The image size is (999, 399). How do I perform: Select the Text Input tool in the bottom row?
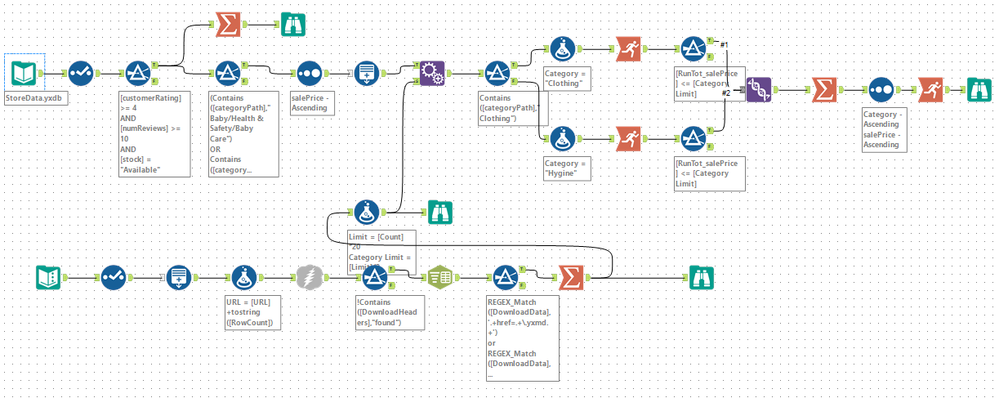click(x=49, y=277)
